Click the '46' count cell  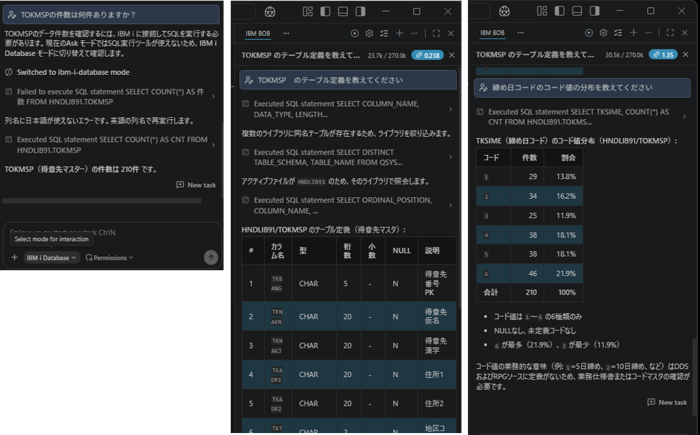pyautogui.click(x=528, y=273)
